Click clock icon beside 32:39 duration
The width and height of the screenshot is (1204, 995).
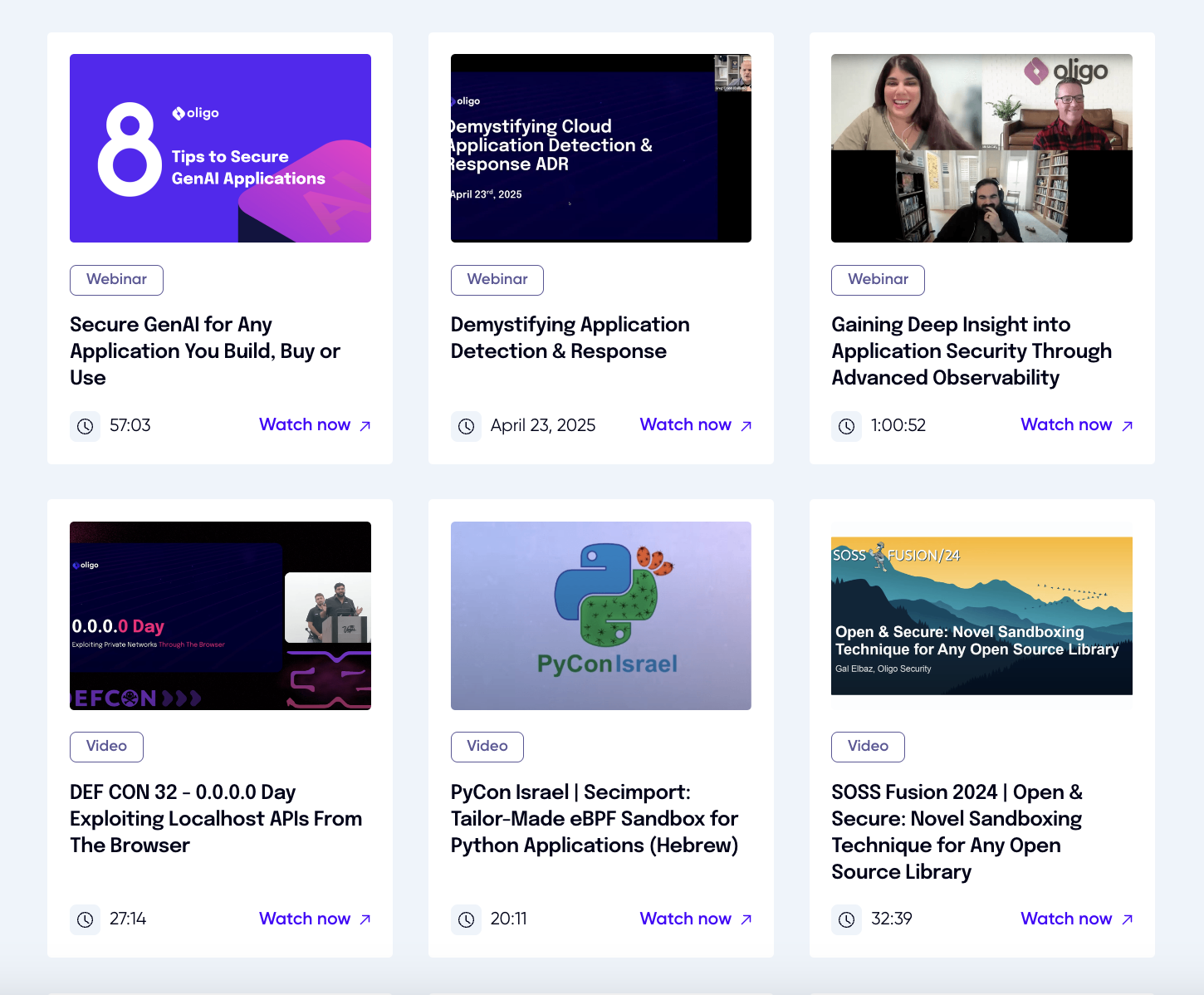(x=846, y=919)
